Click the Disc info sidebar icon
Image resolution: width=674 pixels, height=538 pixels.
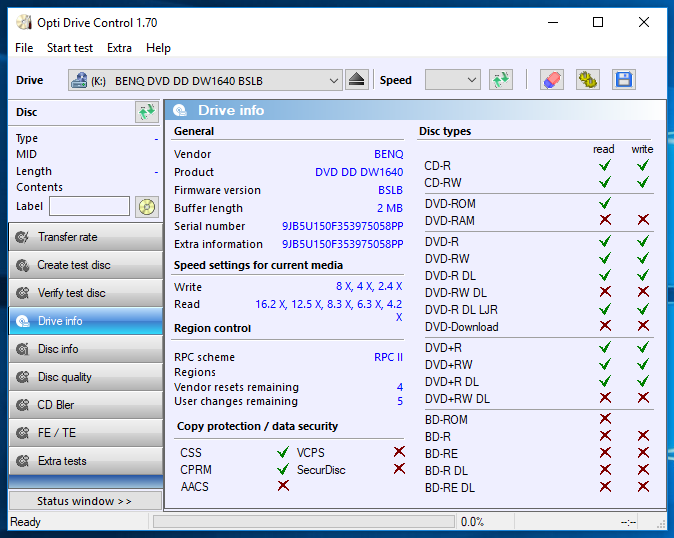click(x=22, y=349)
